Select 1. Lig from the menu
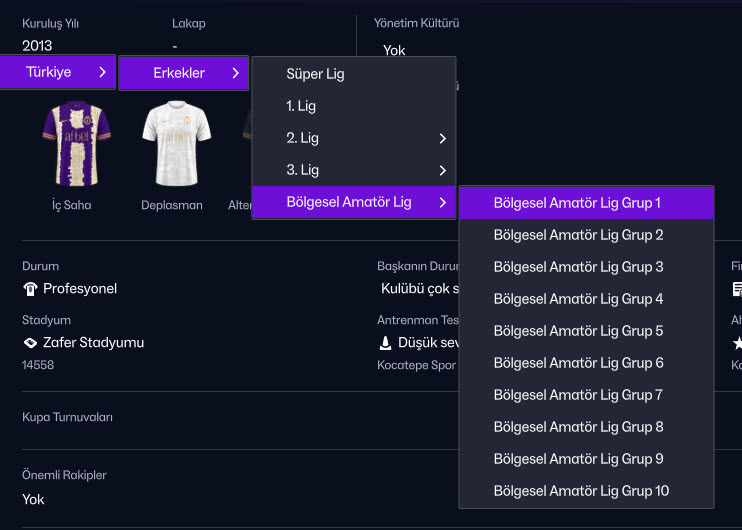742x530 pixels. point(301,106)
